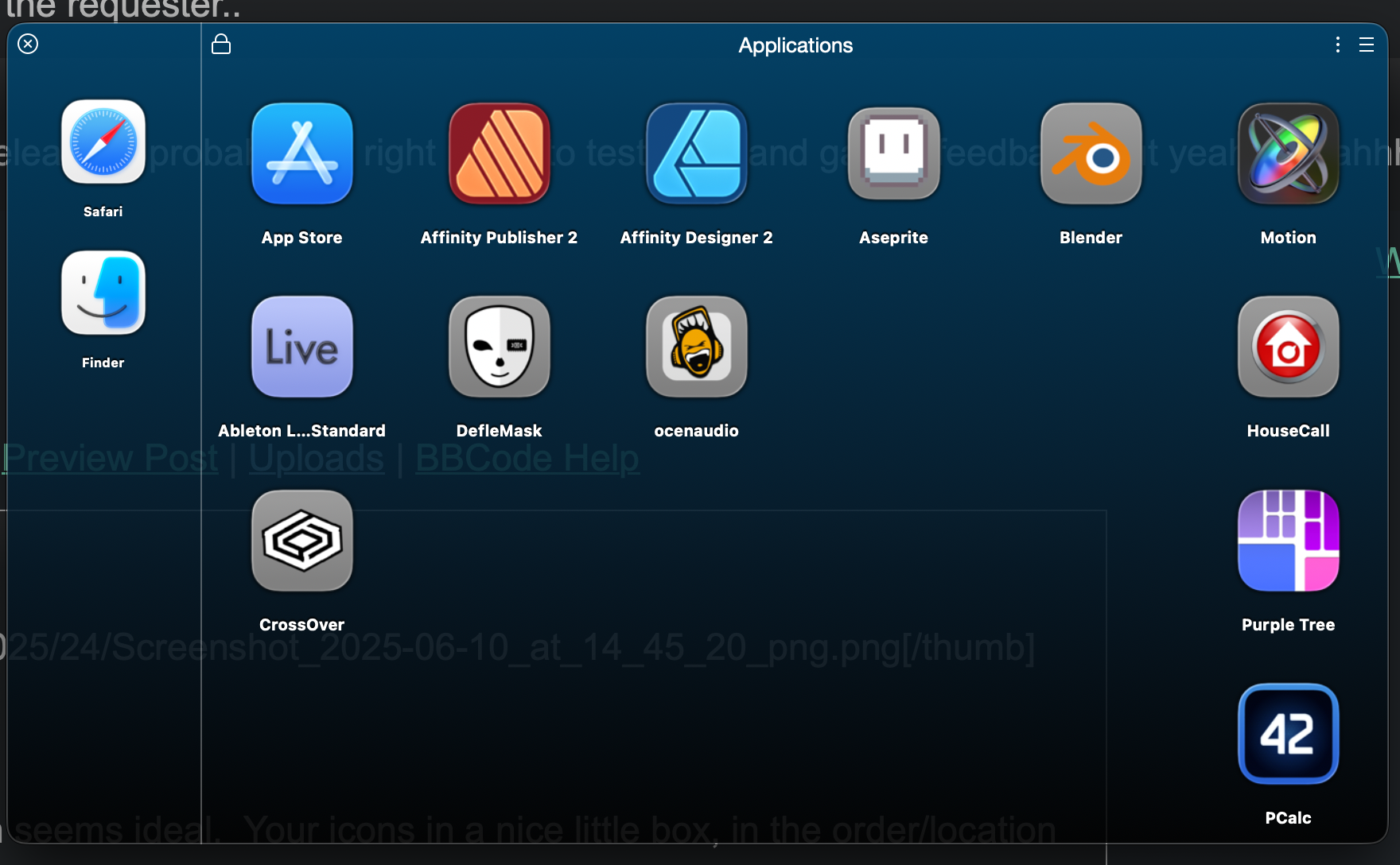Launch Affinity Designer 2 icon
Screen dimensions: 1400x865
[x=697, y=153]
